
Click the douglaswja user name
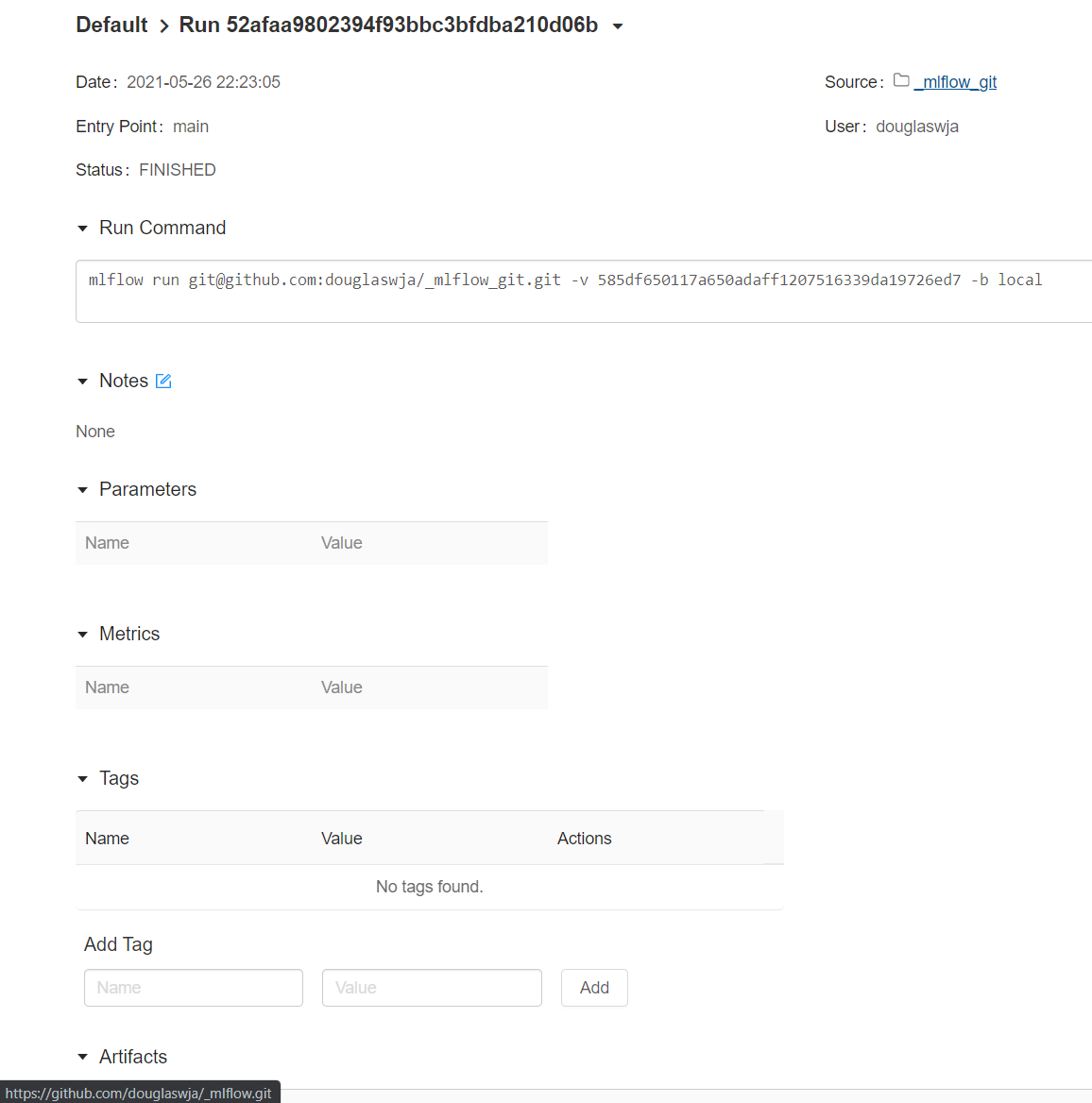point(916,126)
